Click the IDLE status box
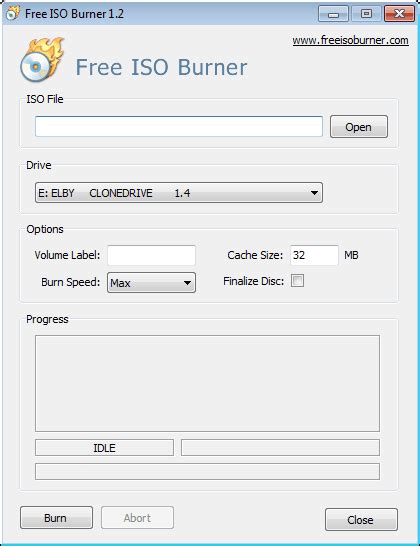The height and width of the screenshot is (546, 420). coord(104,447)
